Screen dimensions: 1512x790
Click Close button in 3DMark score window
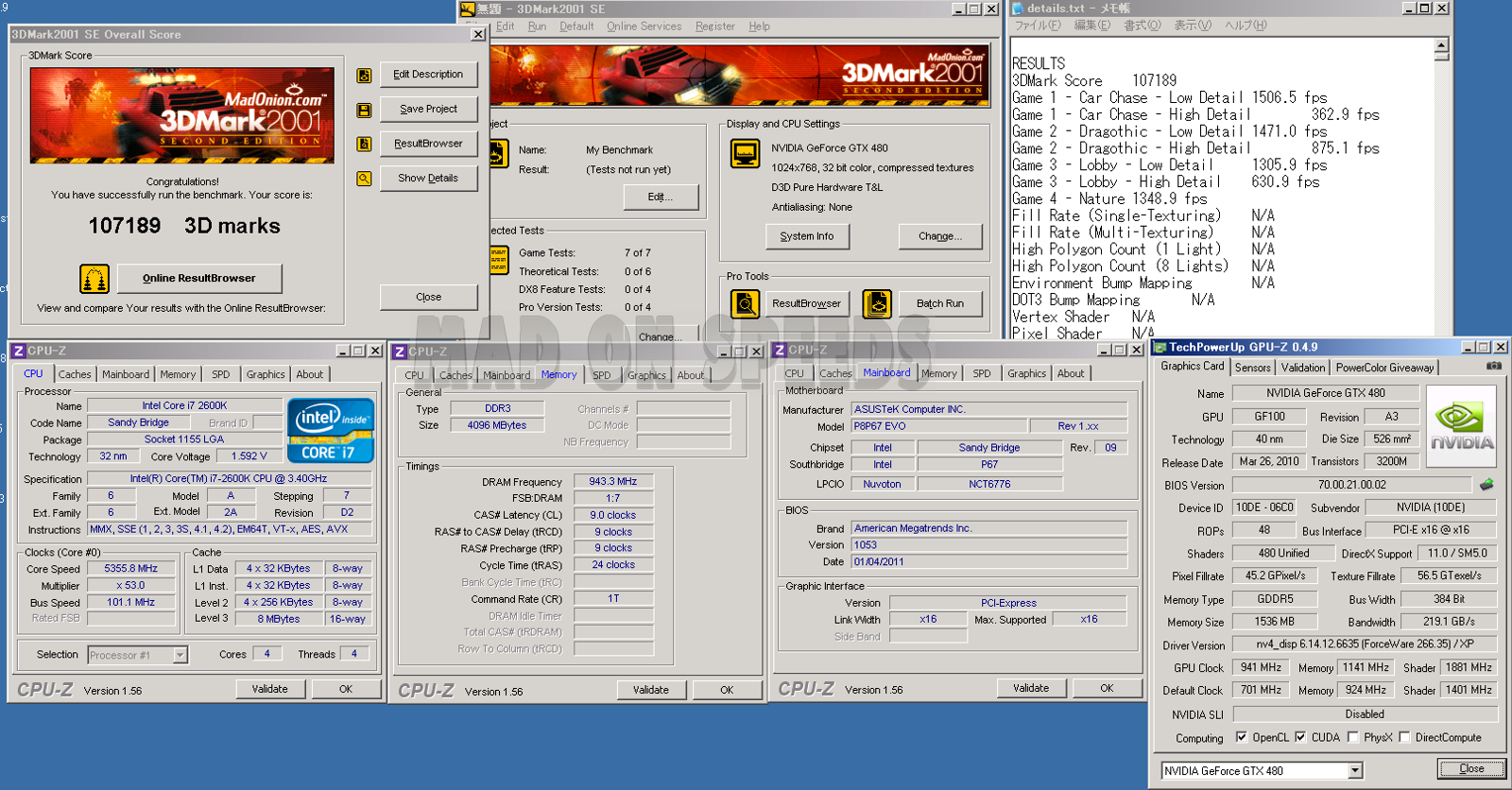click(x=428, y=297)
